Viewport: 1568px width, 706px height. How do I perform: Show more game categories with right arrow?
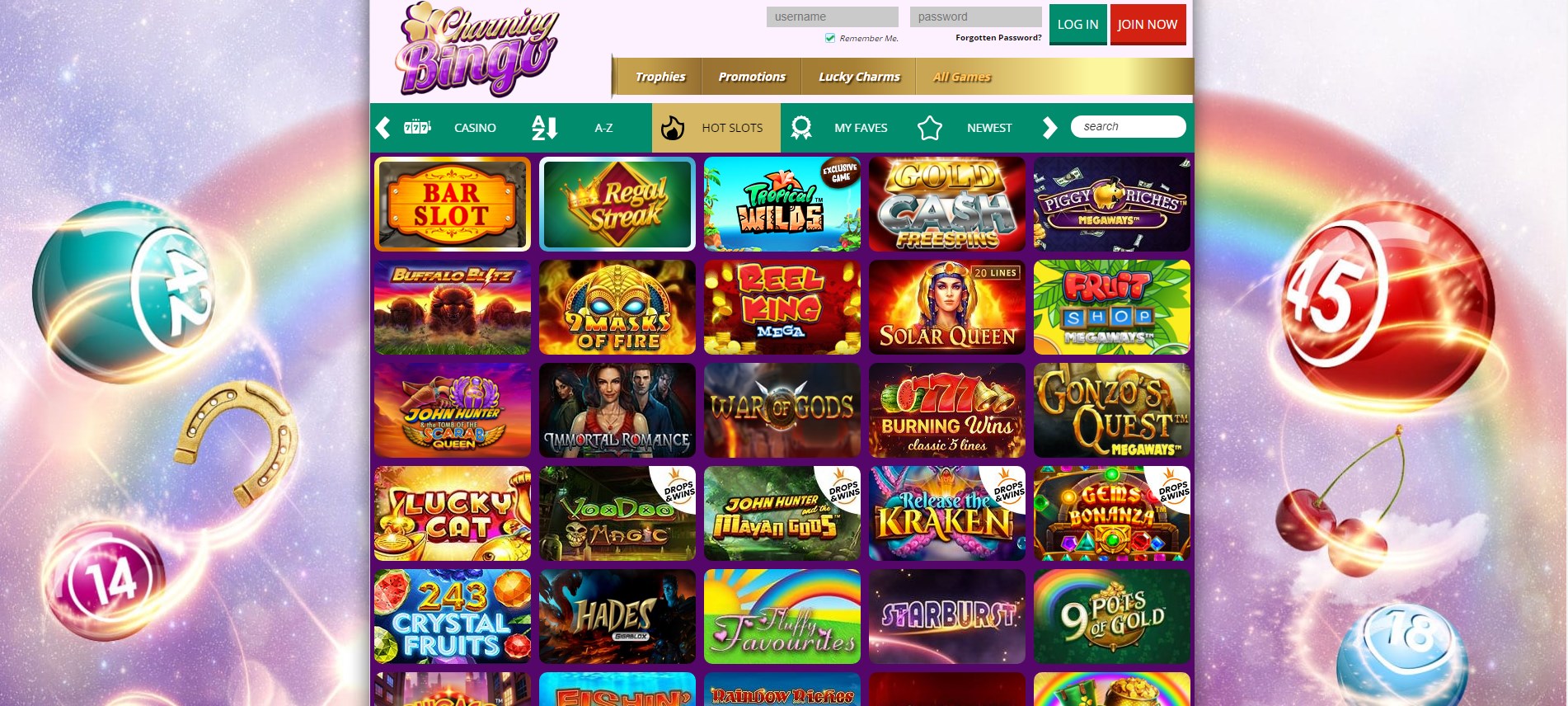[x=1049, y=128]
